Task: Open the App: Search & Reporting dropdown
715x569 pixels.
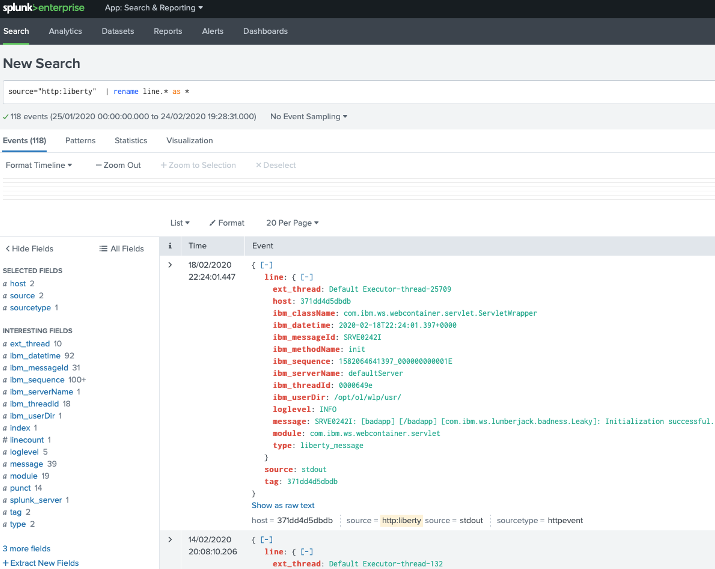Action: click(154, 8)
